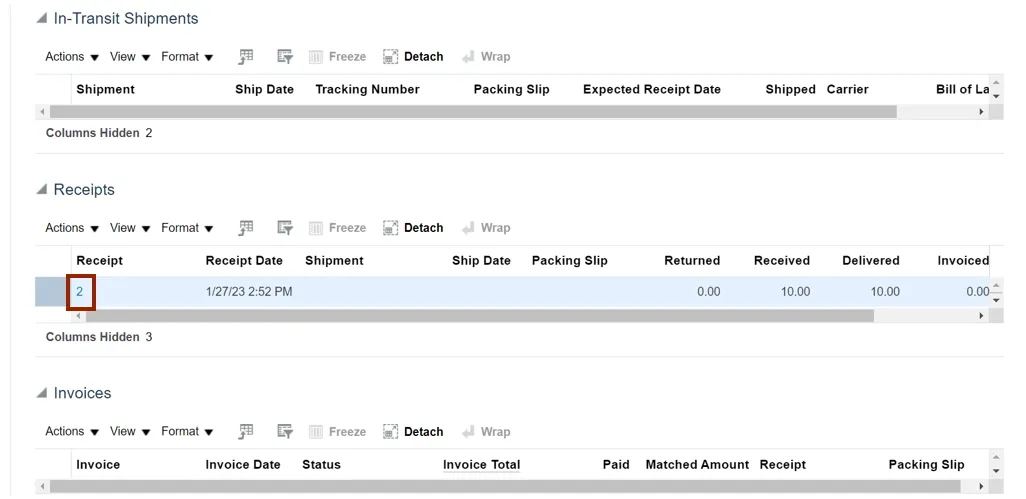Viewport: 1026px width, 499px height.
Task: Sort by Receipt Date column header in Receipts
Action: coord(244,261)
